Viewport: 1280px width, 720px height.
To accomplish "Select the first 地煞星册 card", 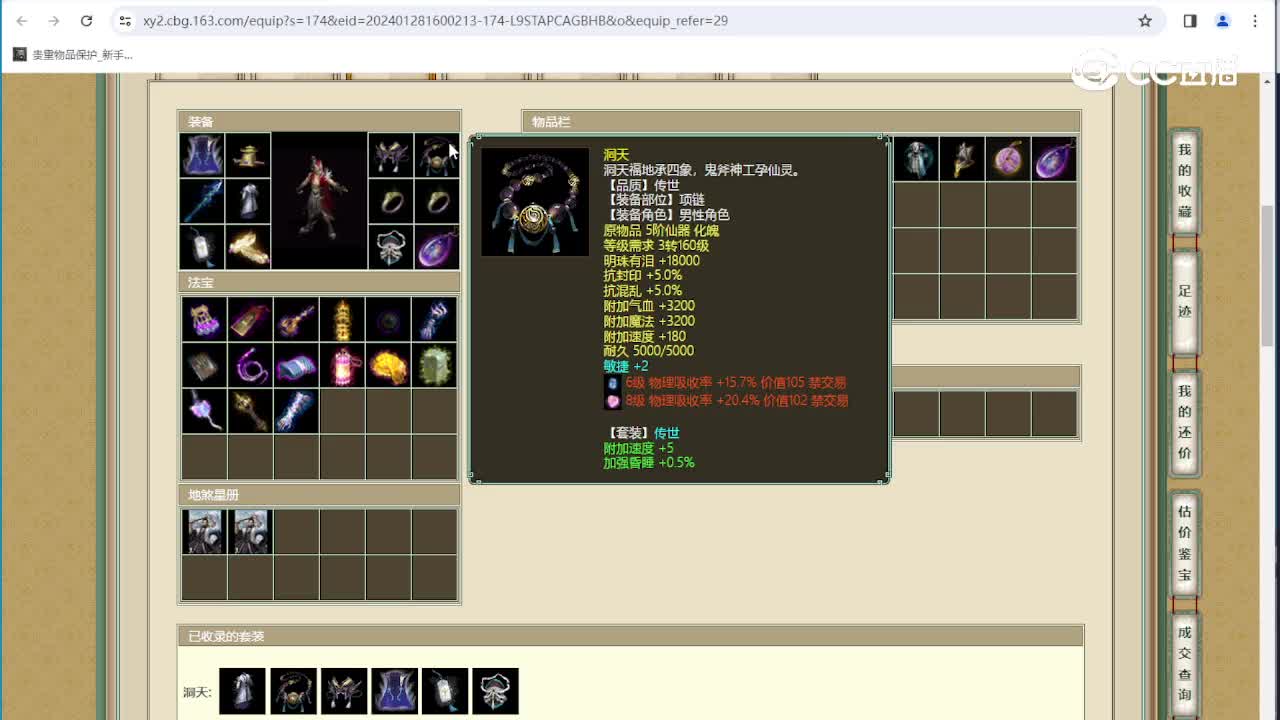I will pos(204,532).
